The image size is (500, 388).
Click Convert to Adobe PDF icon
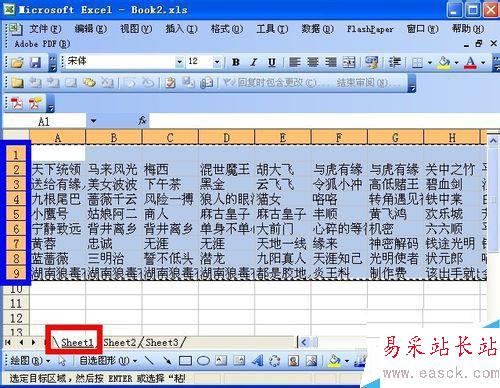(17, 104)
